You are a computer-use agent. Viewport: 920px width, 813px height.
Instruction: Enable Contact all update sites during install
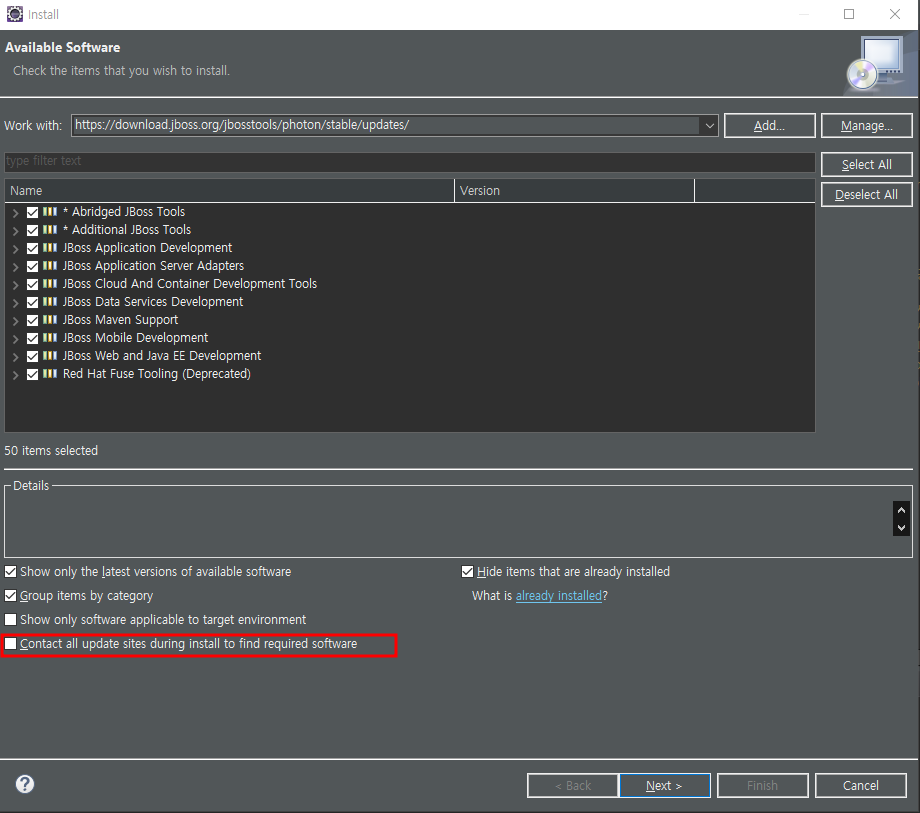11,643
